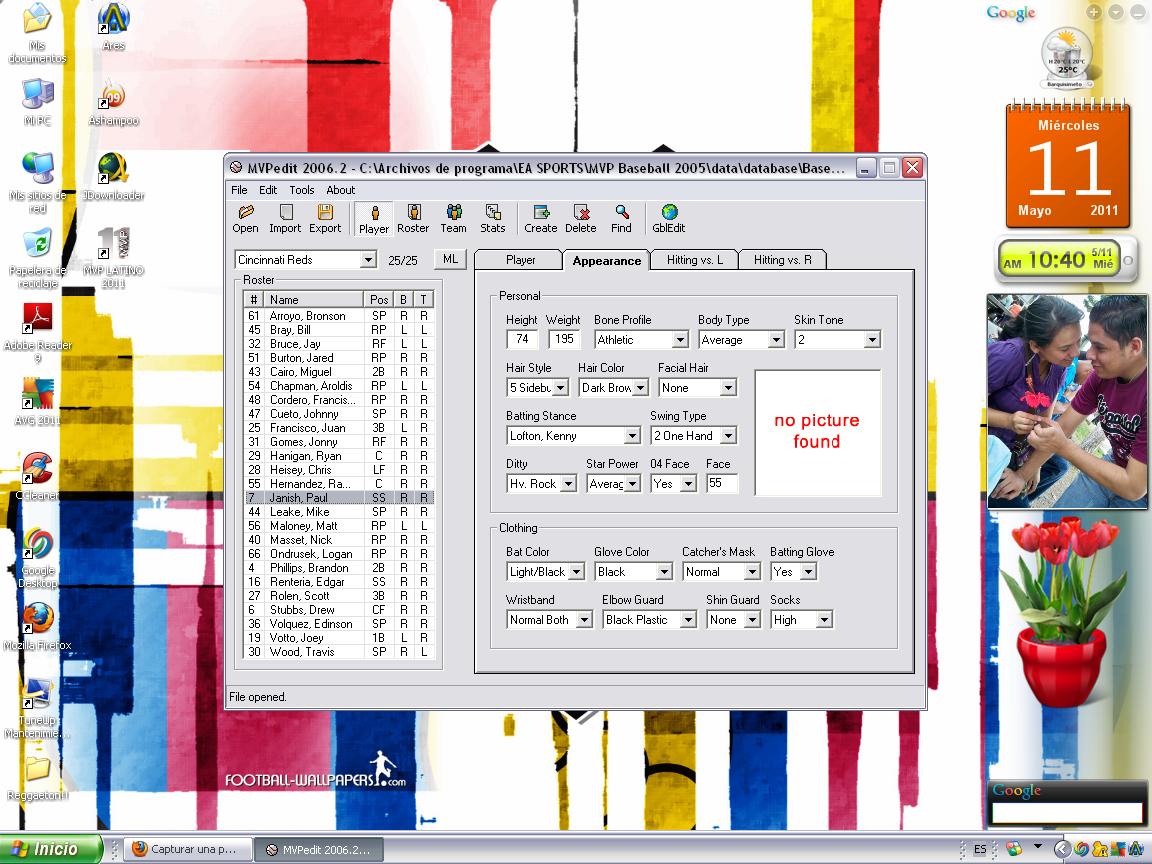Image resolution: width=1152 pixels, height=864 pixels.
Task: Open Adobe Reader 9 desktop icon
Action: pyautogui.click(x=37, y=333)
